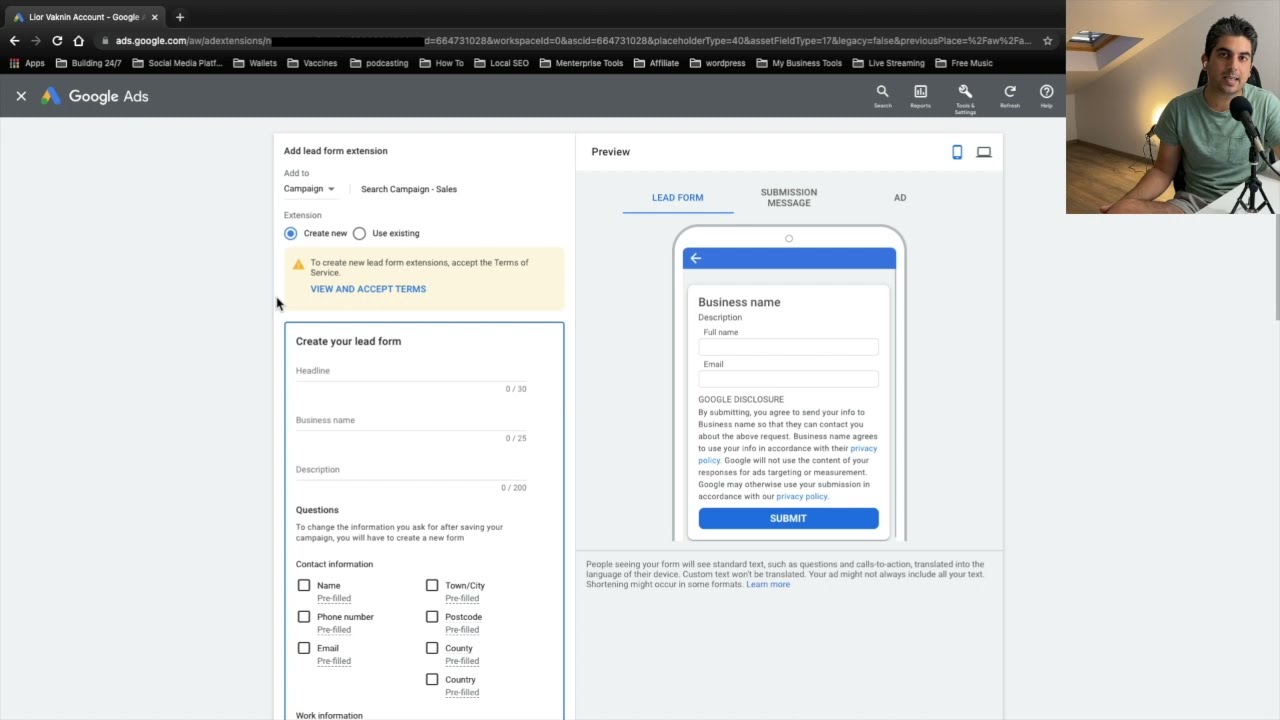The height and width of the screenshot is (720, 1280).
Task: Open the Building 24/7 bookmark folder
Action: click(x=89, y=63)
